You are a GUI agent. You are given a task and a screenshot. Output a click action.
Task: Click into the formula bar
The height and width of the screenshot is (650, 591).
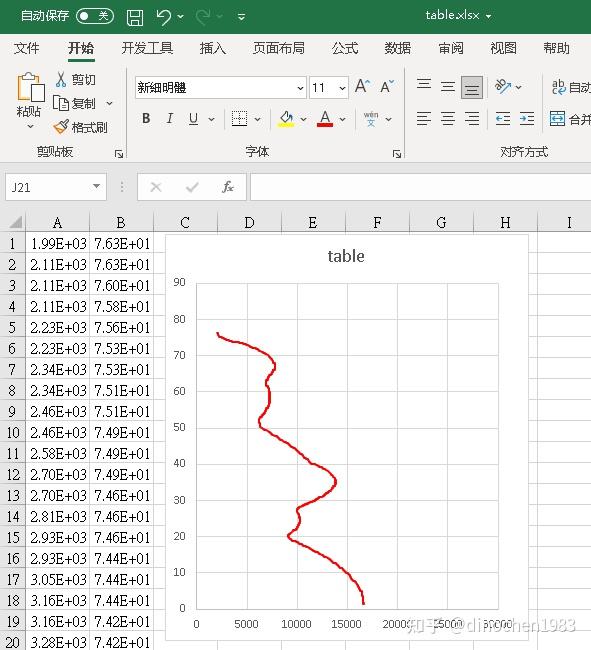(421, 187)
